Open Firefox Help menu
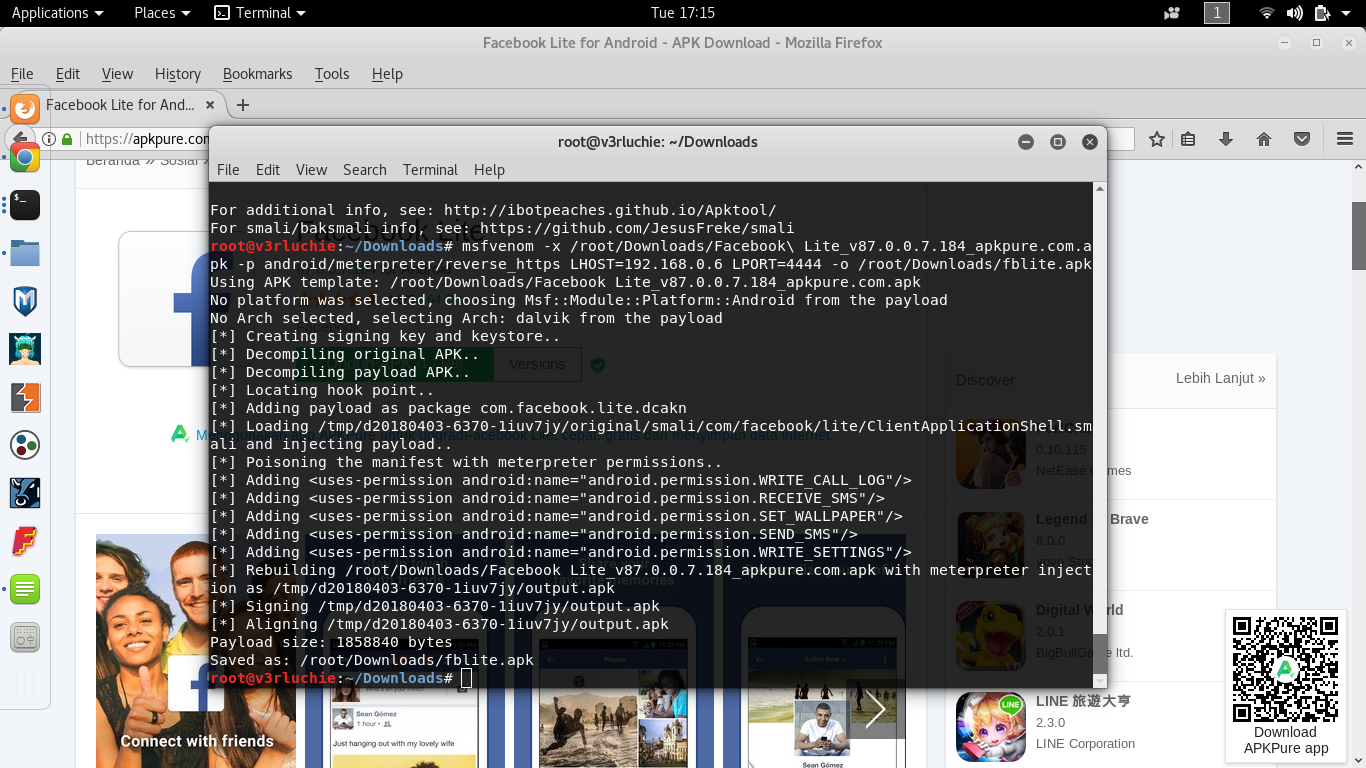 coord(387,74)
